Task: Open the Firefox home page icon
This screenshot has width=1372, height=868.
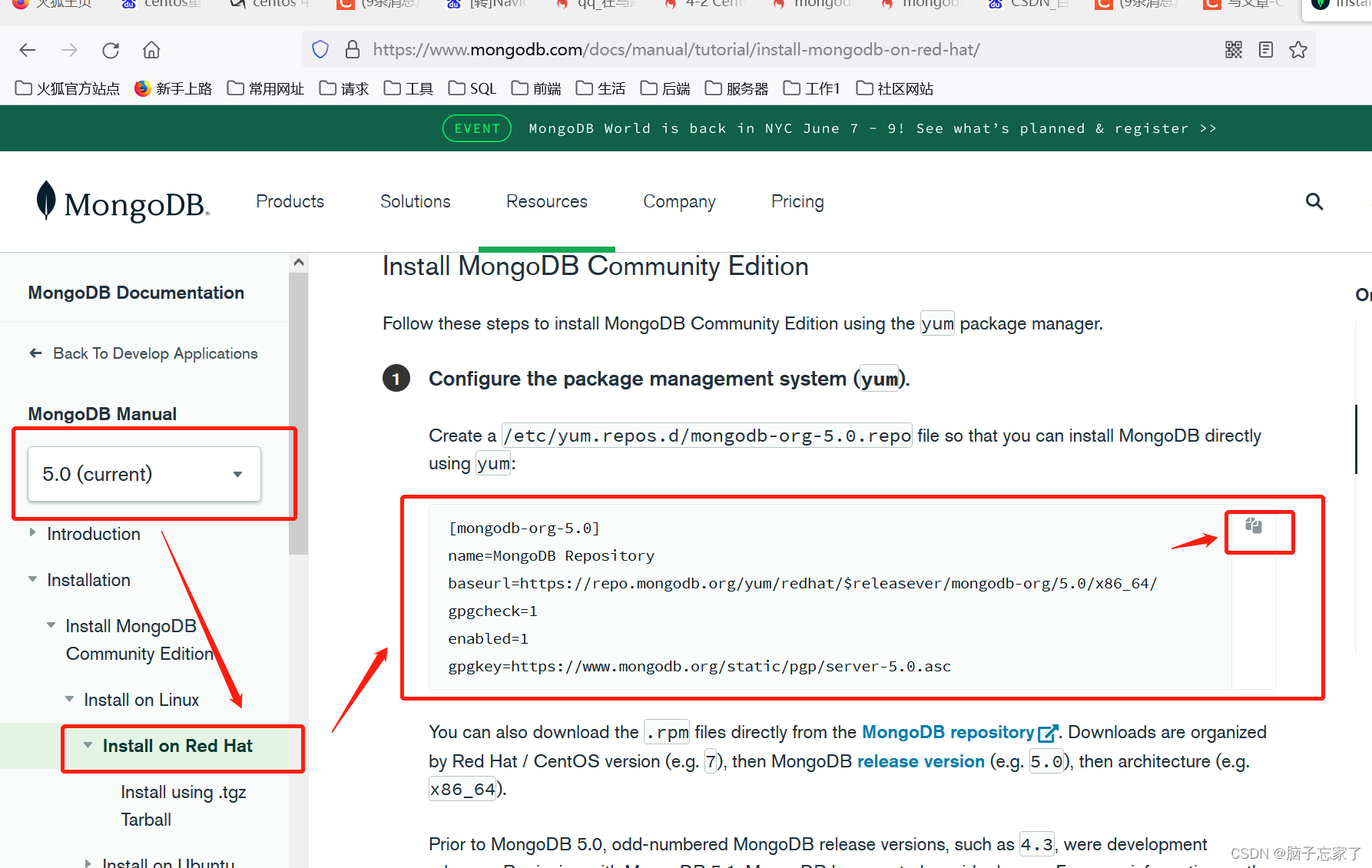Action: [151, 49]
